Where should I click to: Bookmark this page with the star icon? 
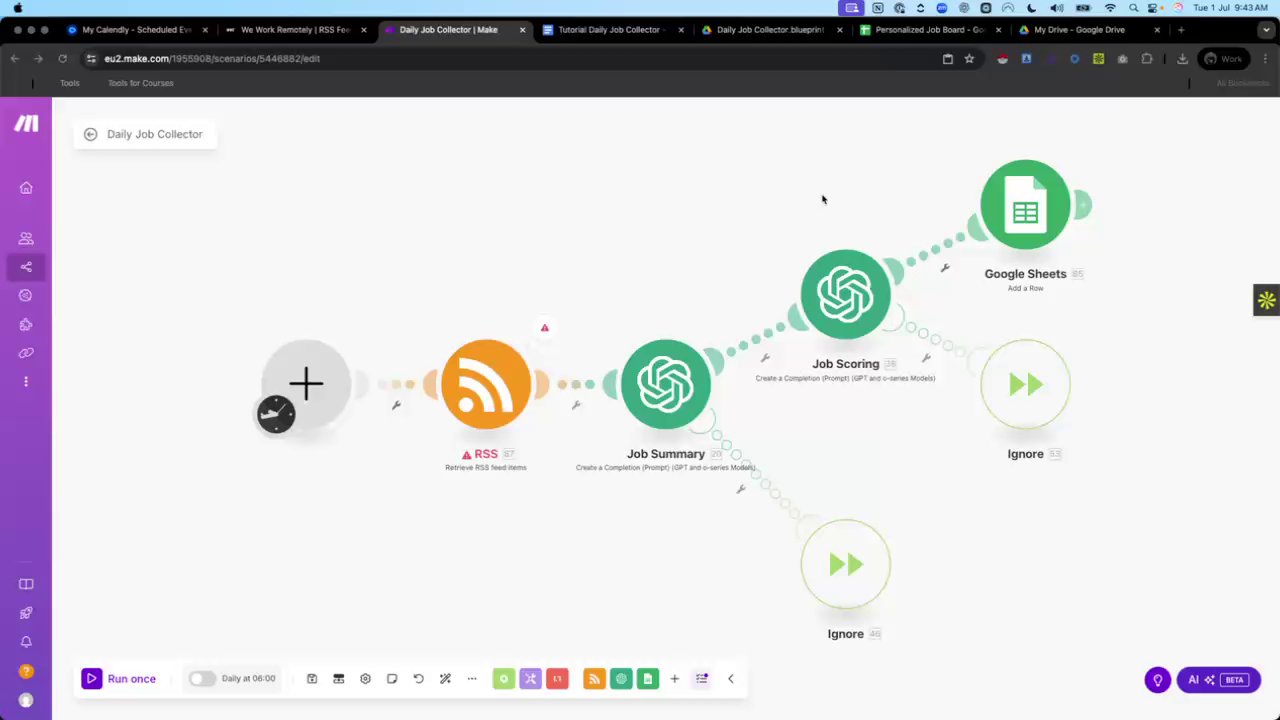point(969,59)
